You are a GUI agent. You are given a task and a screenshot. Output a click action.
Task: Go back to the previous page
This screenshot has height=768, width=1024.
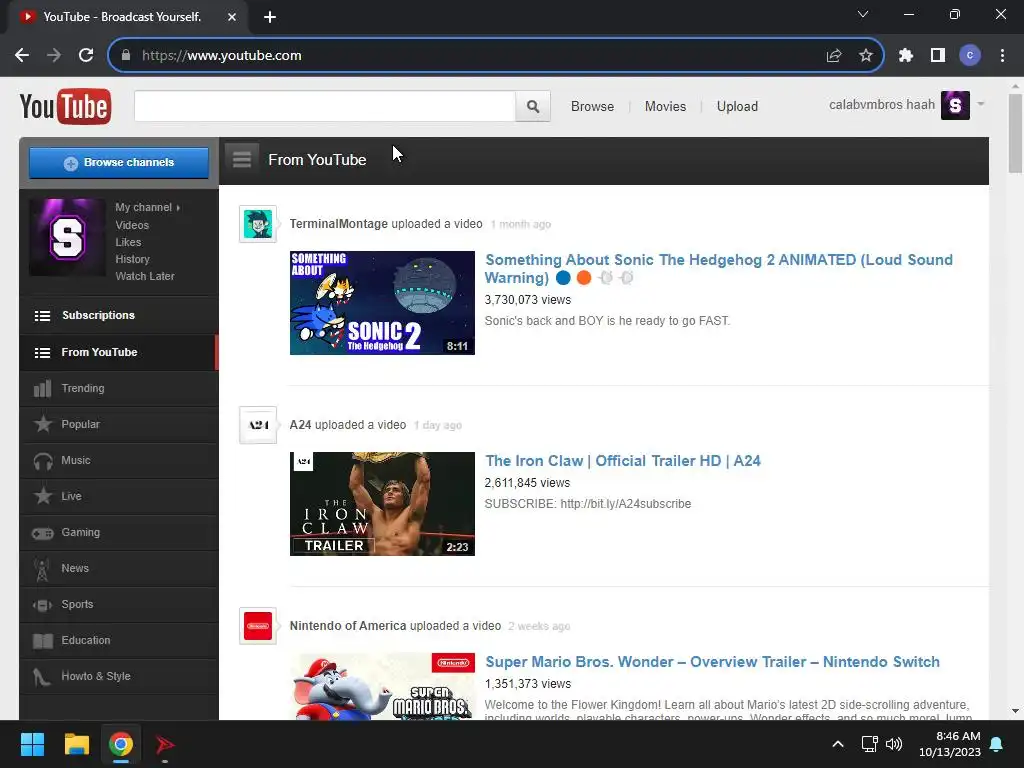pos(22,56)
